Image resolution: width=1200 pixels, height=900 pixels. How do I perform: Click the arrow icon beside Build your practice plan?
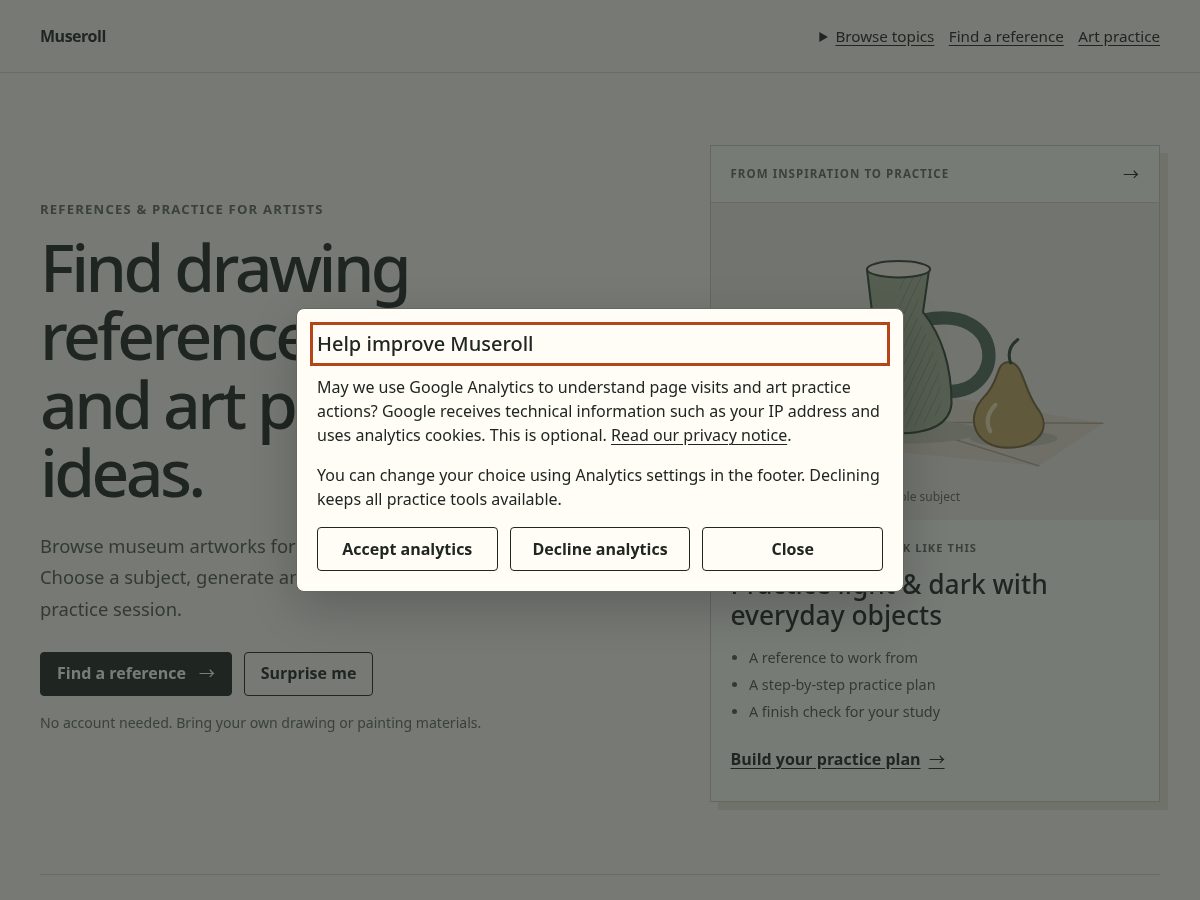click(x=937, y=760)
